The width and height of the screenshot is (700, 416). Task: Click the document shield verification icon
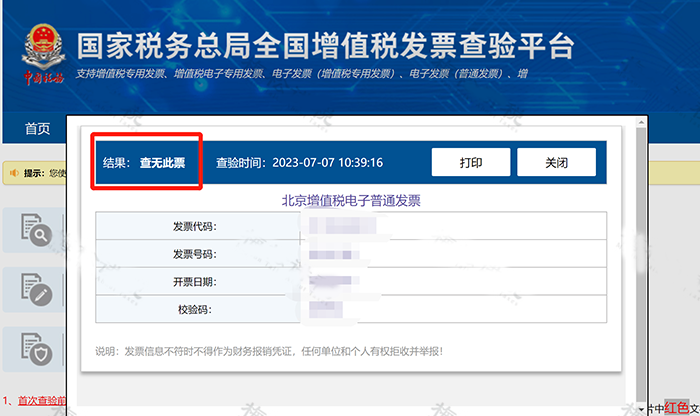[37, 349]
